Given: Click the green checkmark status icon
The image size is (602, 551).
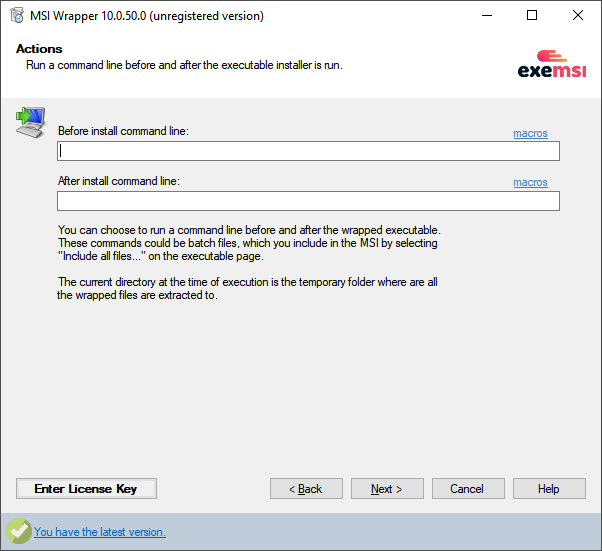Looking at the screenshot, I should click(18, 531).
